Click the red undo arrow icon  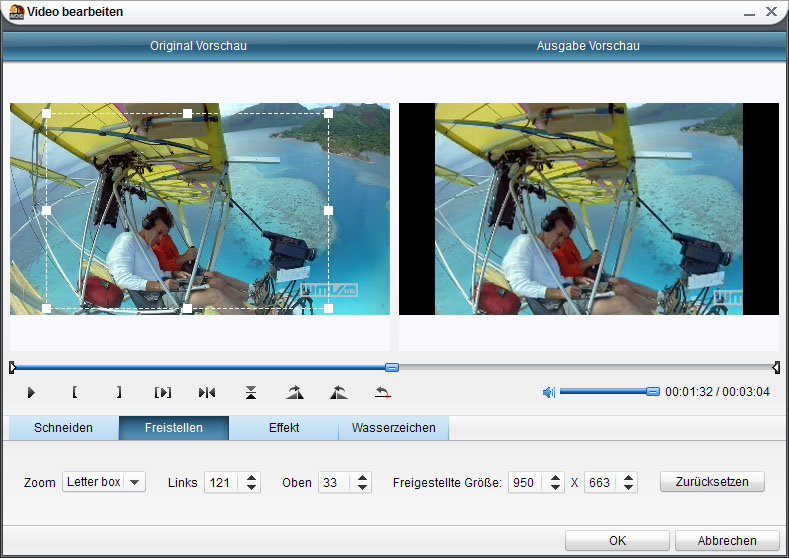tap(382, 393)
